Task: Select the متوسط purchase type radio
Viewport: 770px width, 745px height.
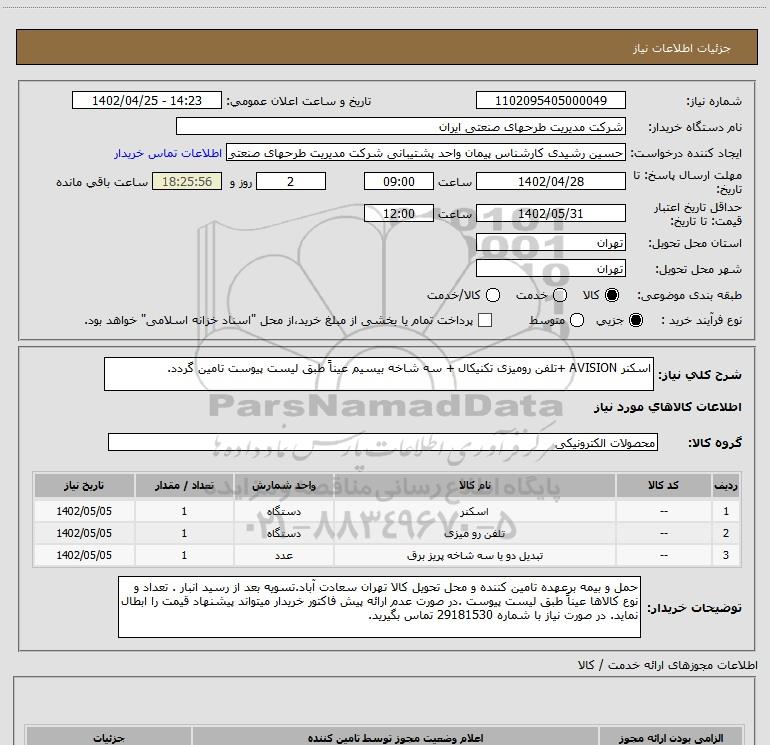Action: [577, 320]
